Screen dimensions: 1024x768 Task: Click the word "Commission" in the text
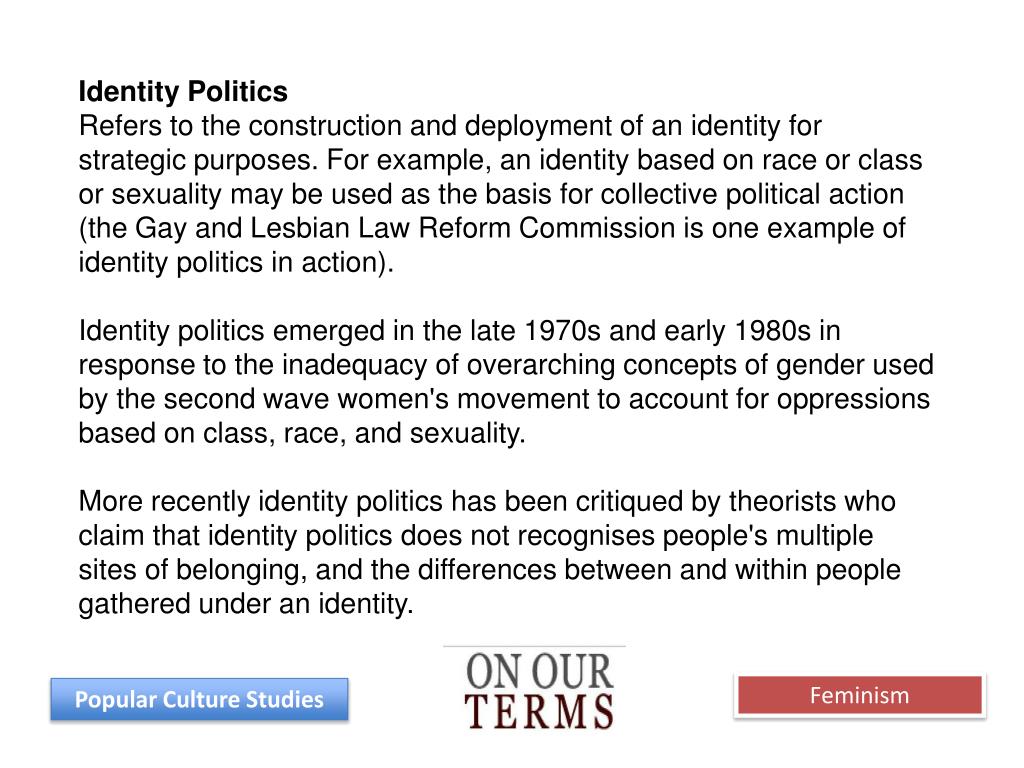597,228
